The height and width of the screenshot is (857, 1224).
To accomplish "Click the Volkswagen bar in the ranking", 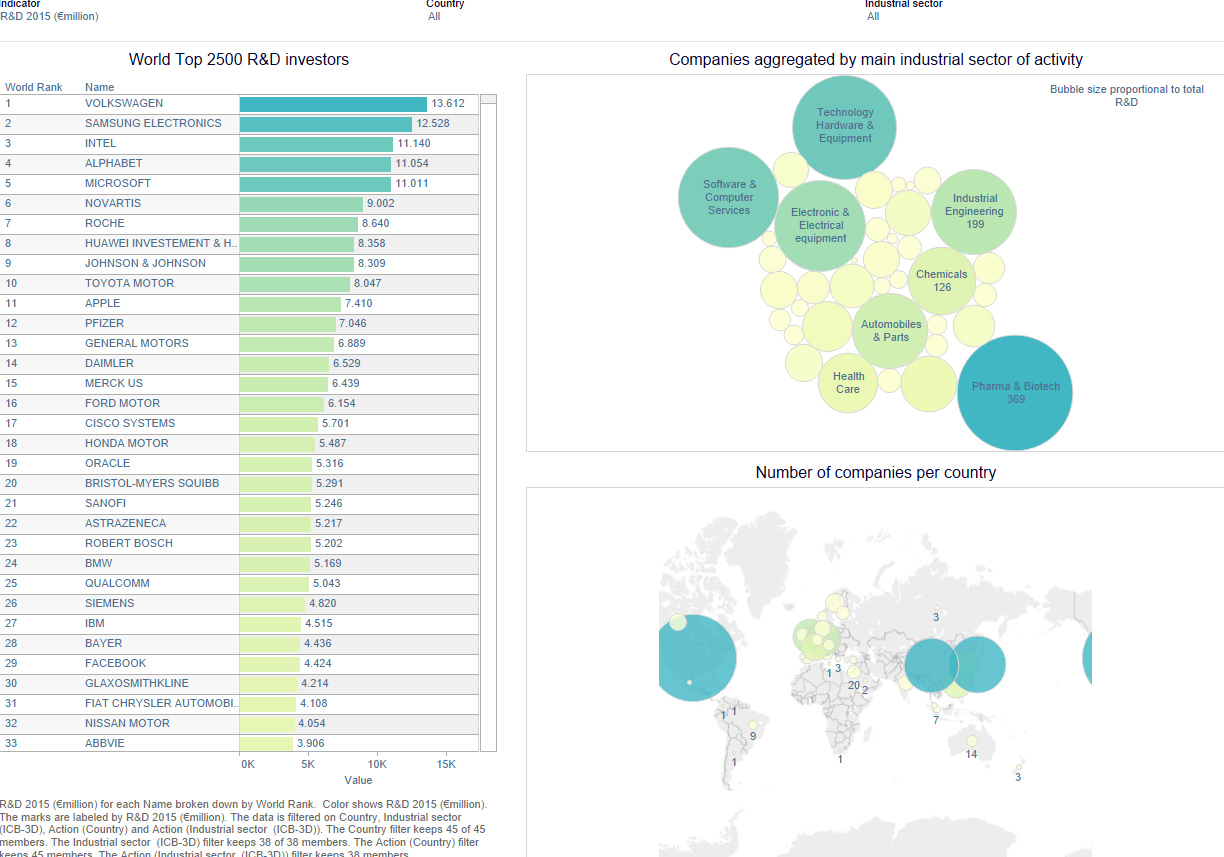I will click(x=333, y=104).
